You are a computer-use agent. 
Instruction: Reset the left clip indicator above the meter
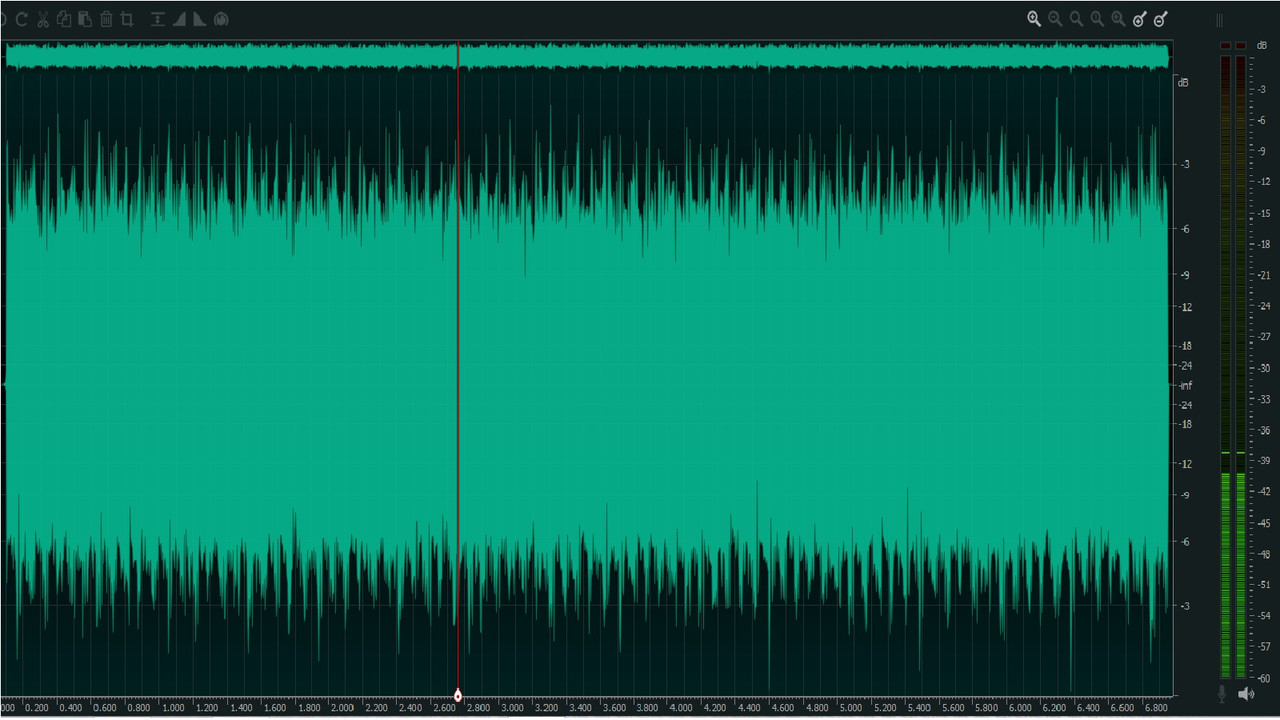tap(1225, 45)
